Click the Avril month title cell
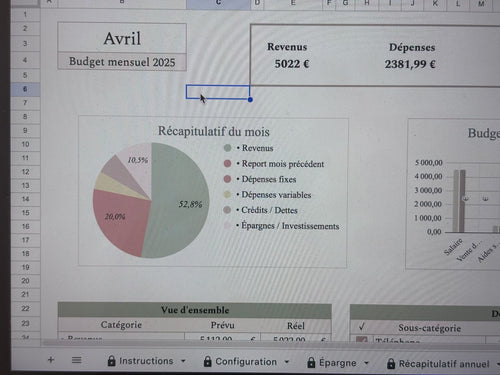 pyautogui.click(x=122, y=38)
